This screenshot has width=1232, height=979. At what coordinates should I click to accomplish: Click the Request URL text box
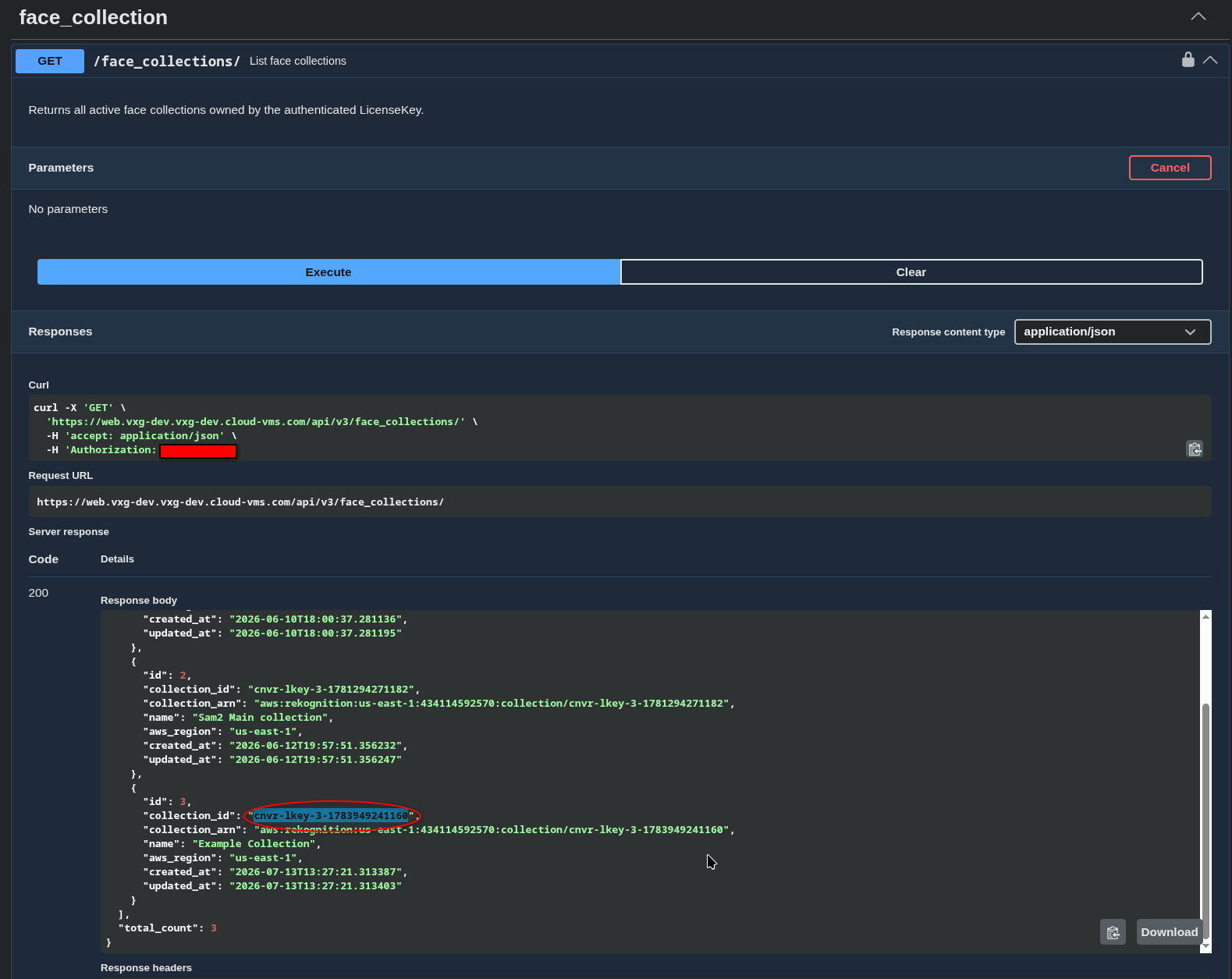[620, 502]
